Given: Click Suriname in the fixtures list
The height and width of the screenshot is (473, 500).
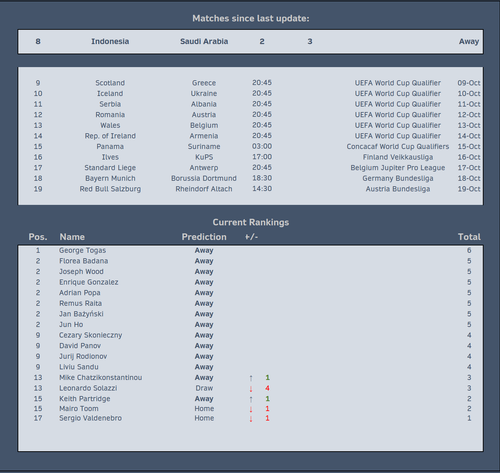Looking at the screenshot, I should (204, 147).
